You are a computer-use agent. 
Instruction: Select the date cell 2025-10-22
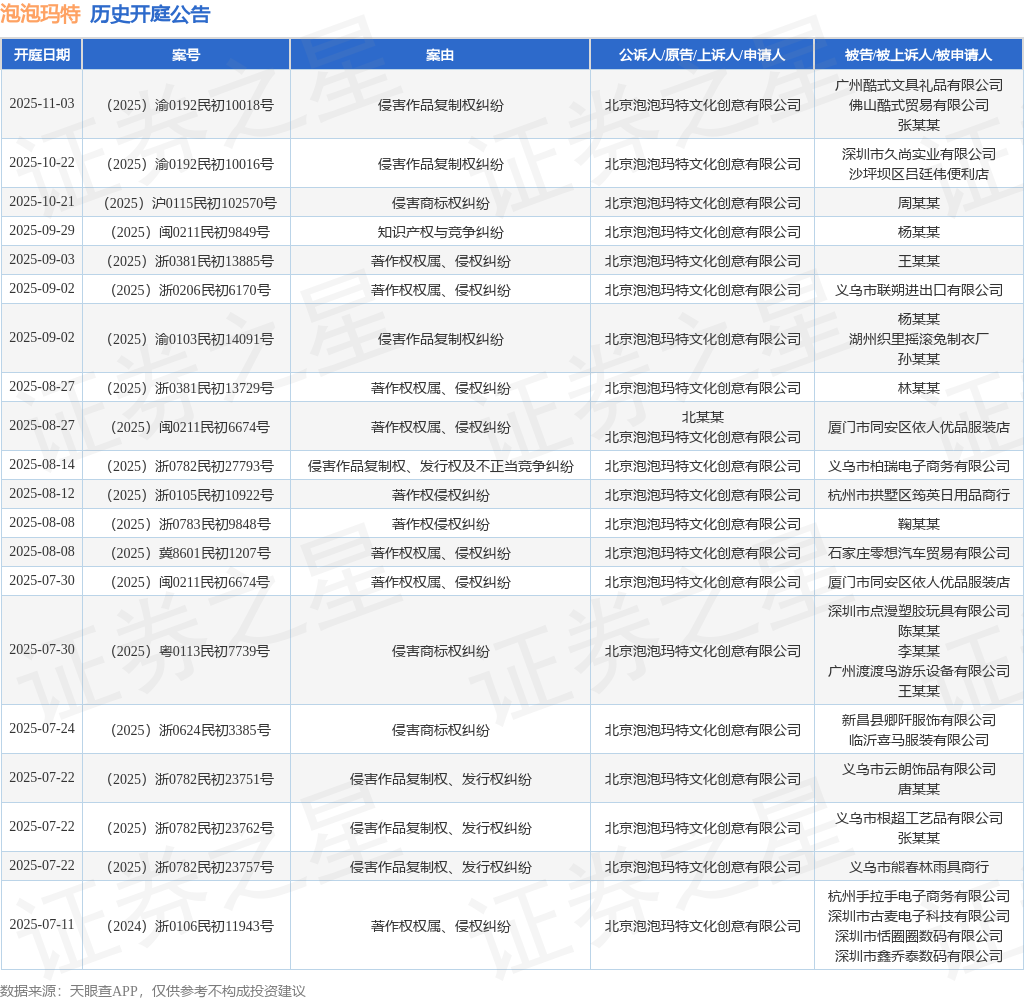42,163
